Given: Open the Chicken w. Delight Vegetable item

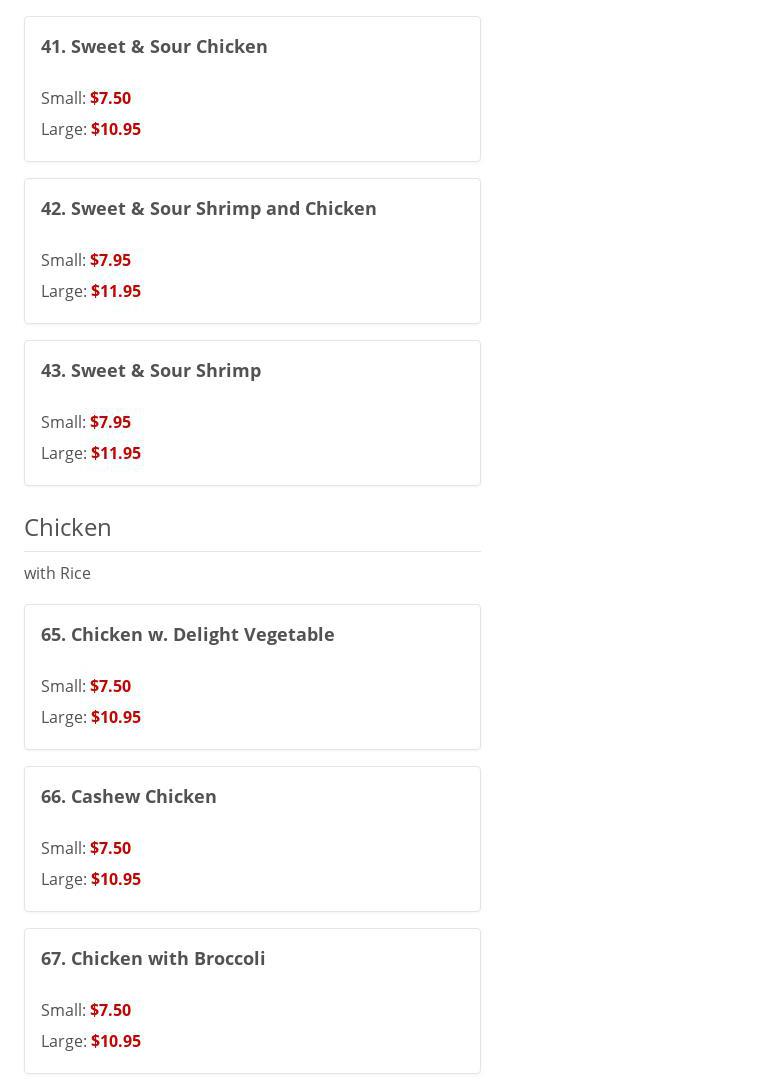Looking at the screenshot, I should (187, 634).
